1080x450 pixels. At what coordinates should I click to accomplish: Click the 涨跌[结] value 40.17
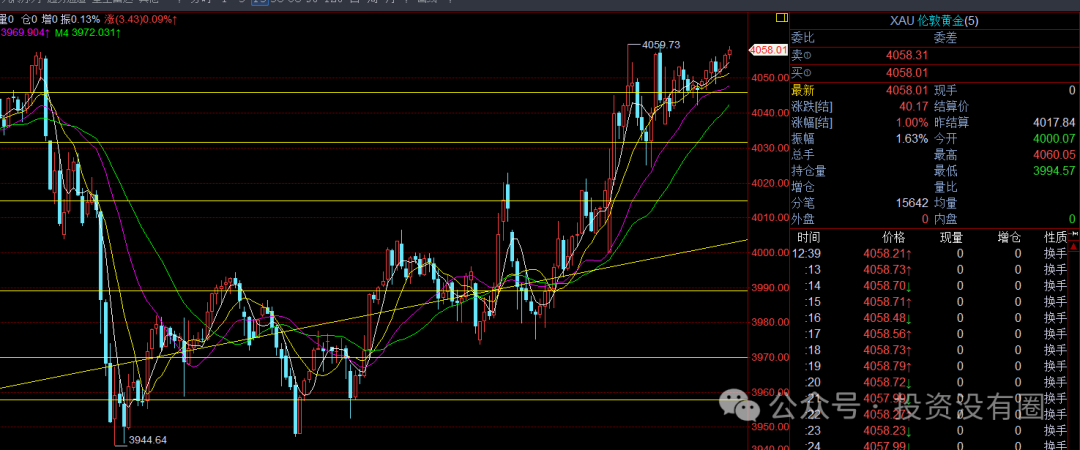point(913,106)
